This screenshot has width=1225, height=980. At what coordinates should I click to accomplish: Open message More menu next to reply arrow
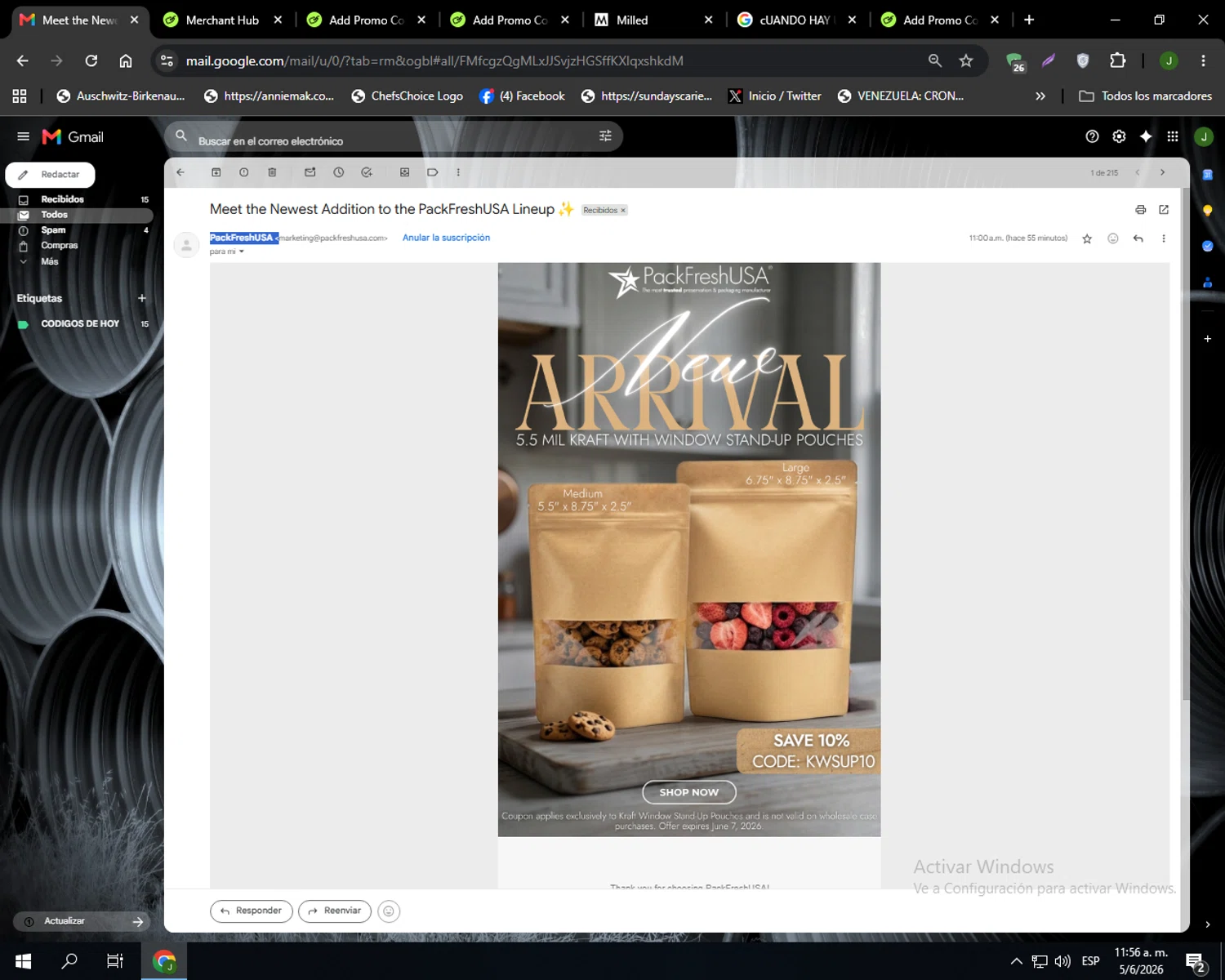coord(1164,238)
